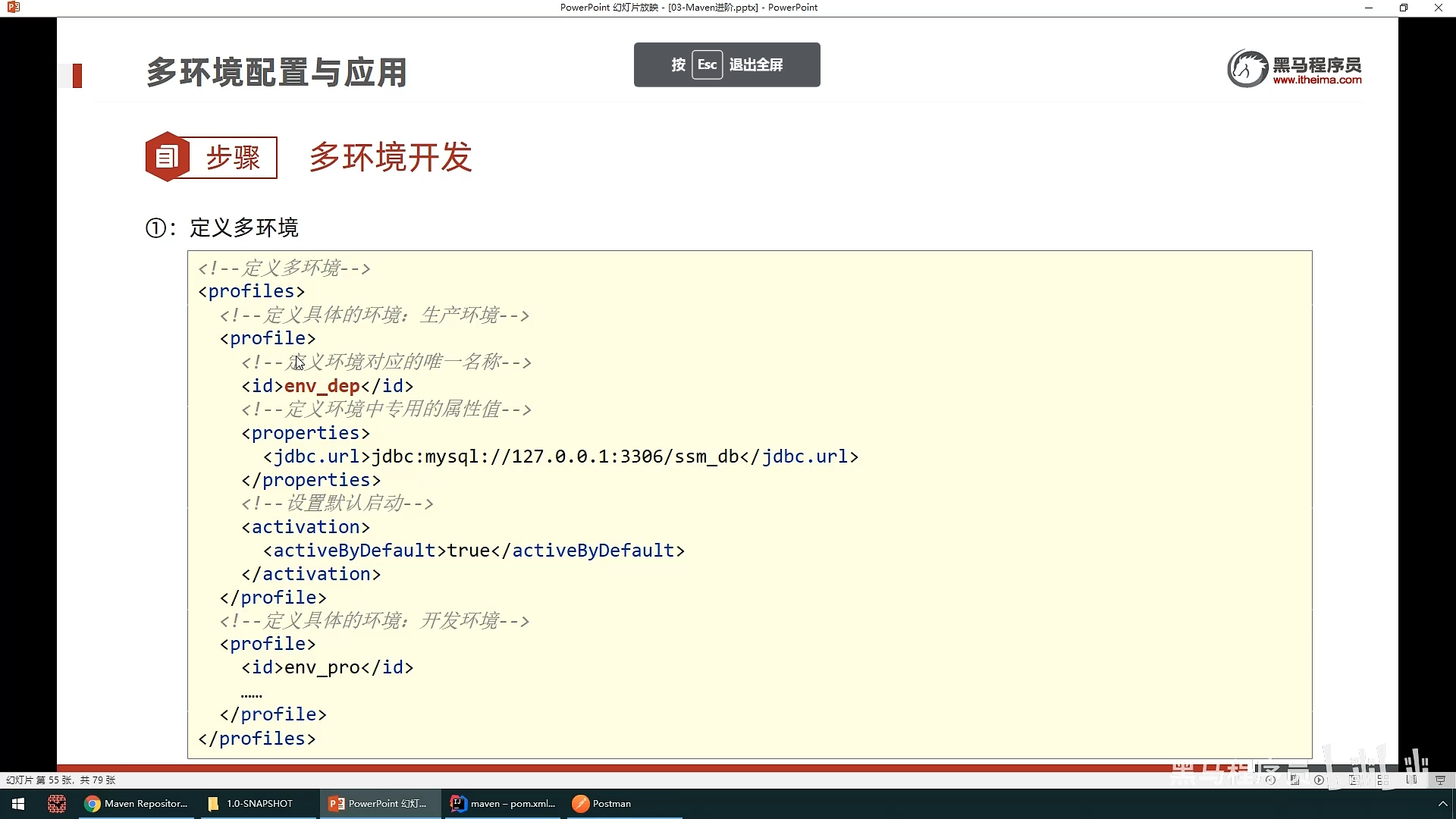1456x819 pixels.
Task: Go to previous slide using status bar arrow
Action: [x=1270, y=780]
